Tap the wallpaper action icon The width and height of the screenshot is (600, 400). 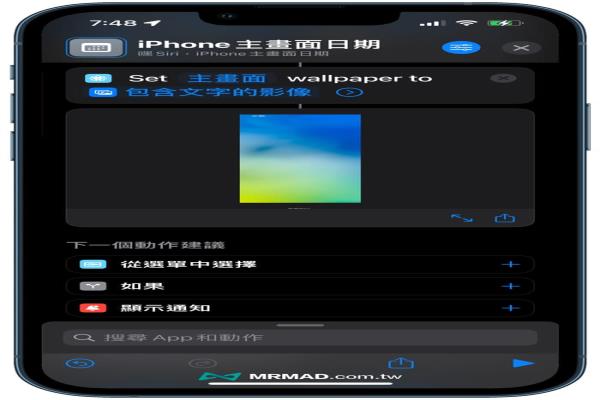tap(98, 78)
